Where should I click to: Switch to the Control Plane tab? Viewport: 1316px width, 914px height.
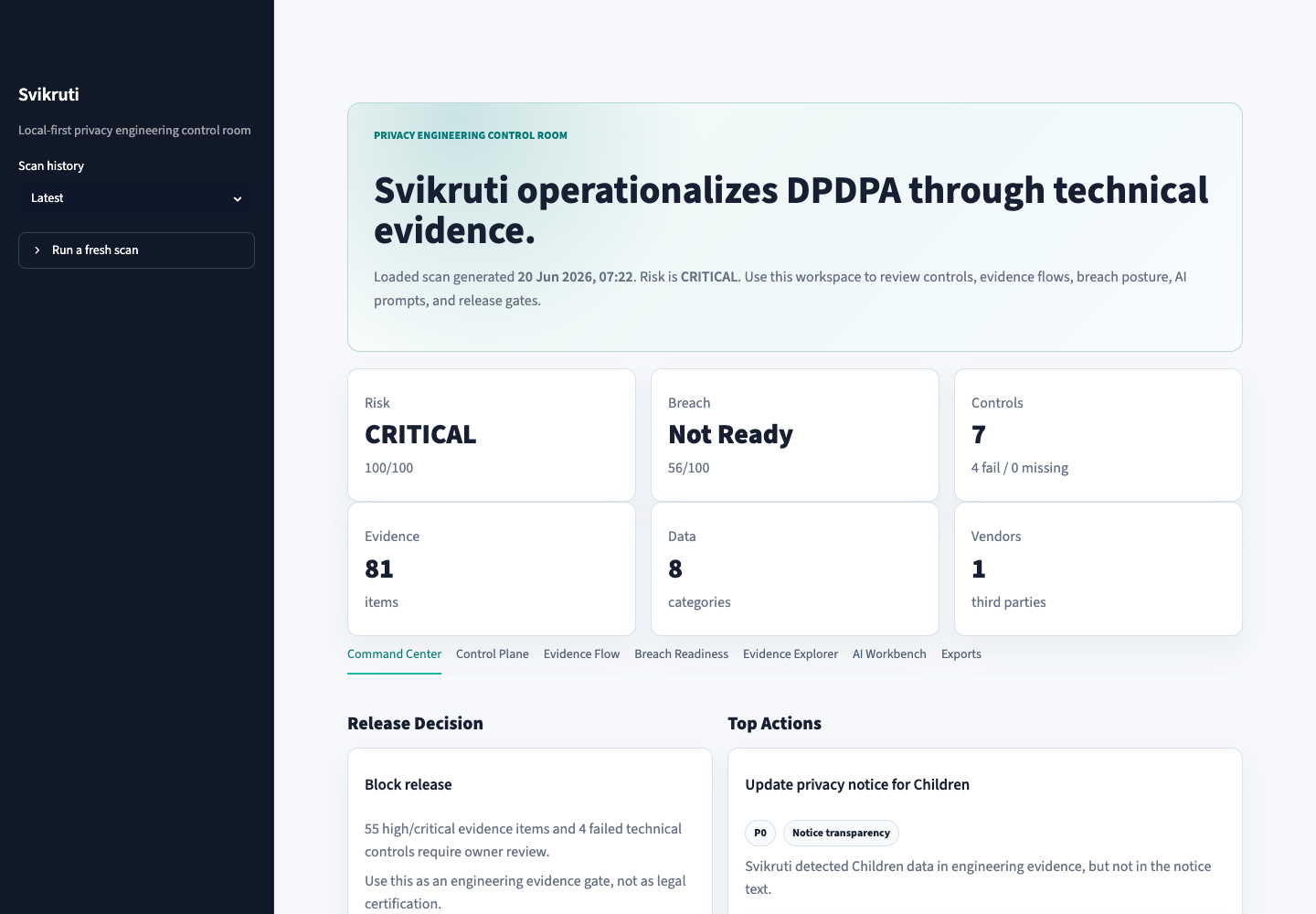tap(493, 654)
